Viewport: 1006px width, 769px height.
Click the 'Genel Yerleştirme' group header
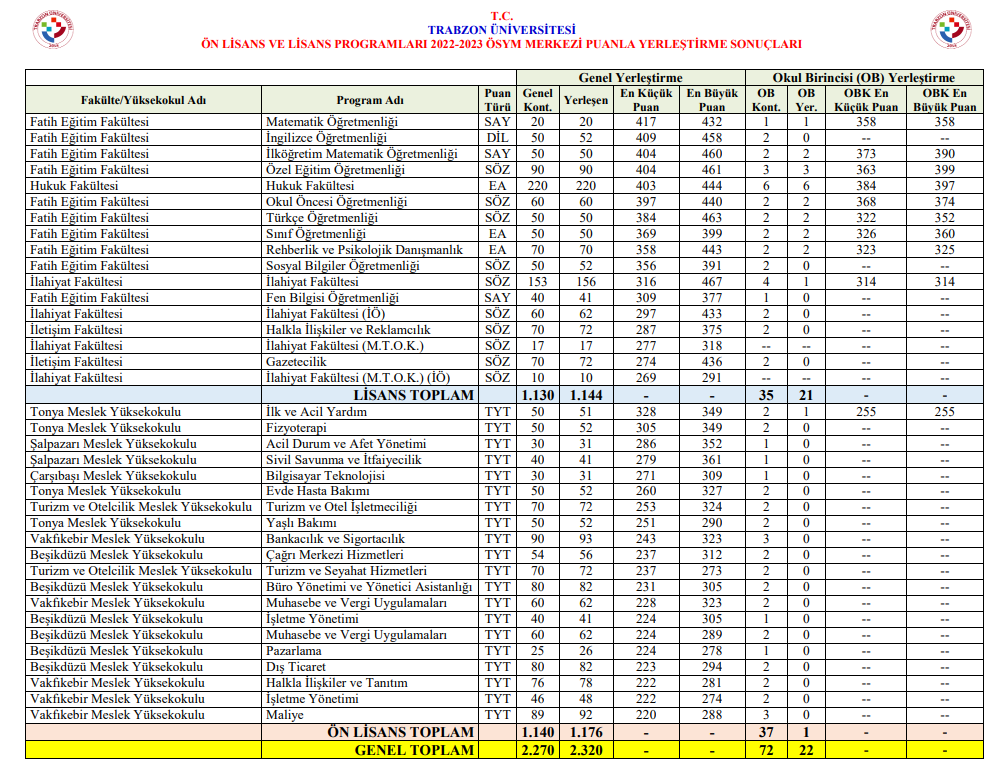point(631,78)
